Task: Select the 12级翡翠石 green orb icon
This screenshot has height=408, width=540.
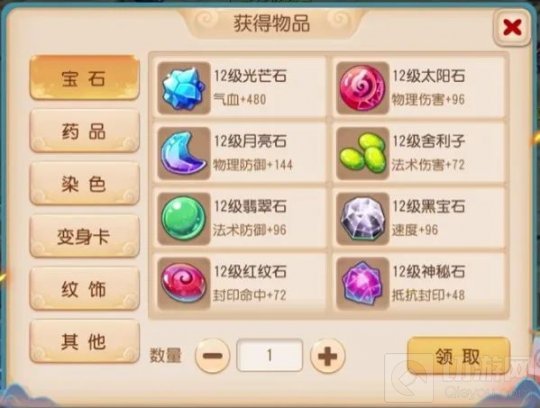Action: click(184, 219)
